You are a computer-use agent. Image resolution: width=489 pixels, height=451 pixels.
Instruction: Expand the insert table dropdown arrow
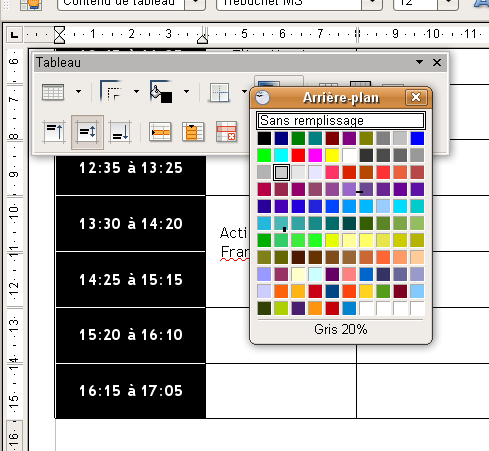click(x=78, y=91)
